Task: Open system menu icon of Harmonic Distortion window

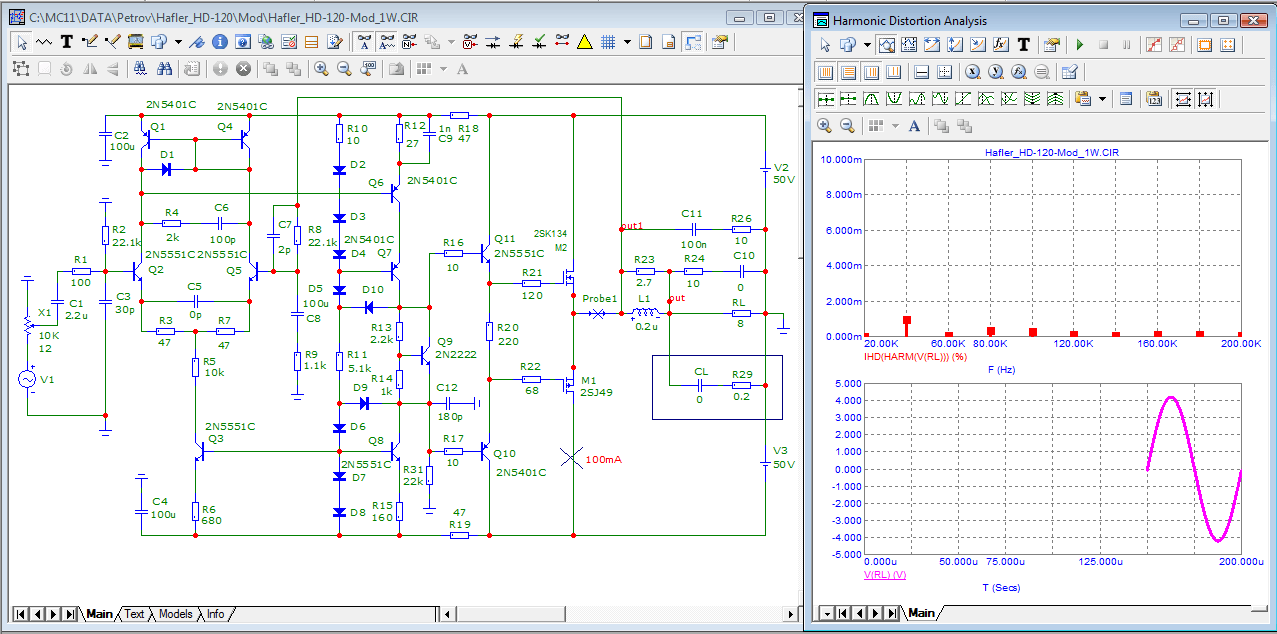Action: pos(821,20)
